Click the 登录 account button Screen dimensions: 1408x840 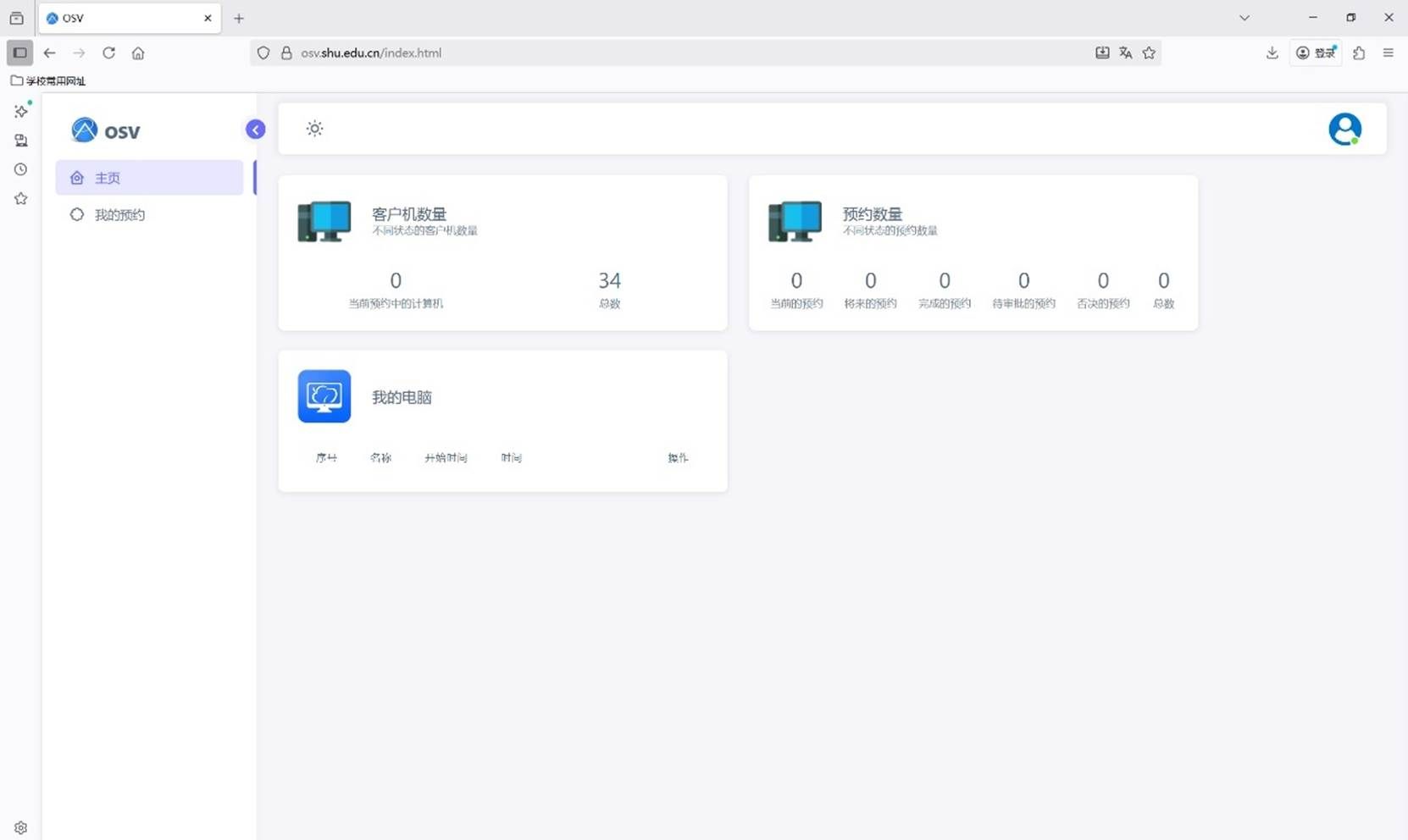tap(1316, 52)
